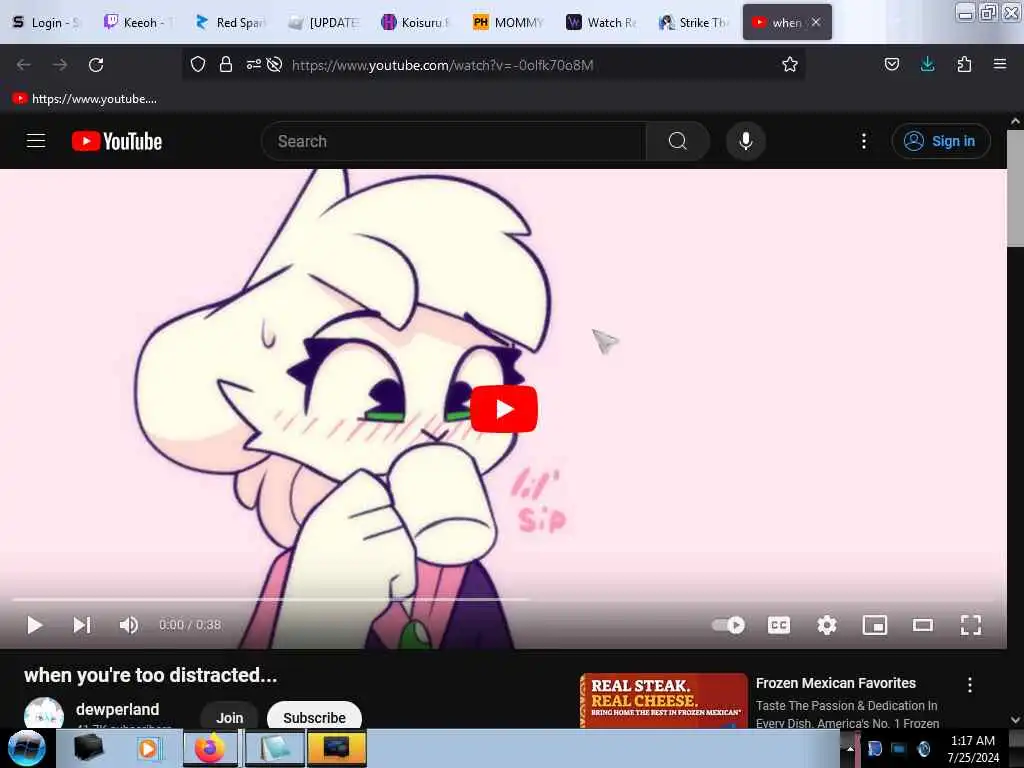Mute the video volume speaker icon
Screen dimensions: 1024x768
pyautogui.click(x=129, y=625)
